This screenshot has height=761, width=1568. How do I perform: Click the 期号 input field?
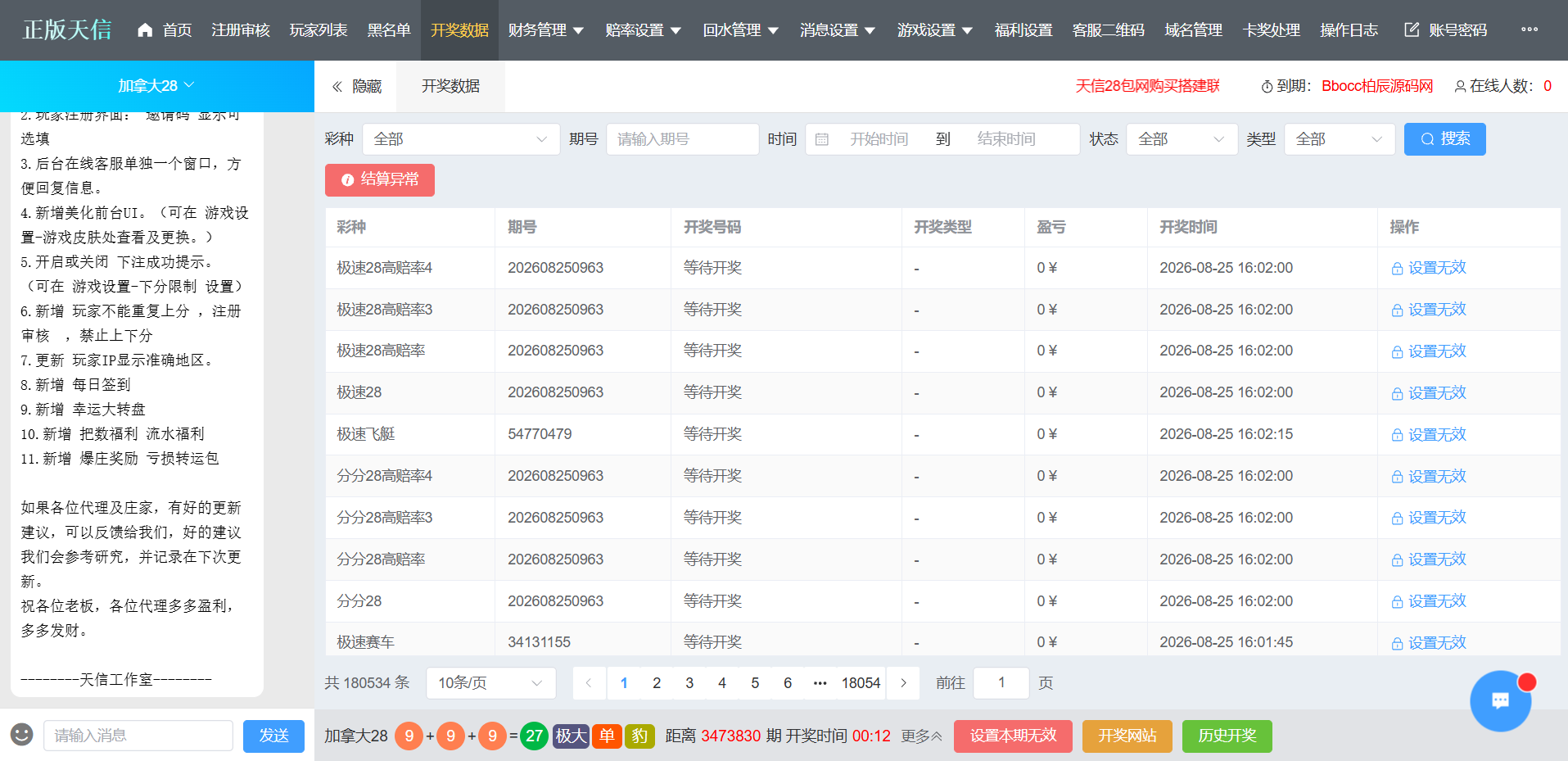pyautogui.click(x=682, y=139)
